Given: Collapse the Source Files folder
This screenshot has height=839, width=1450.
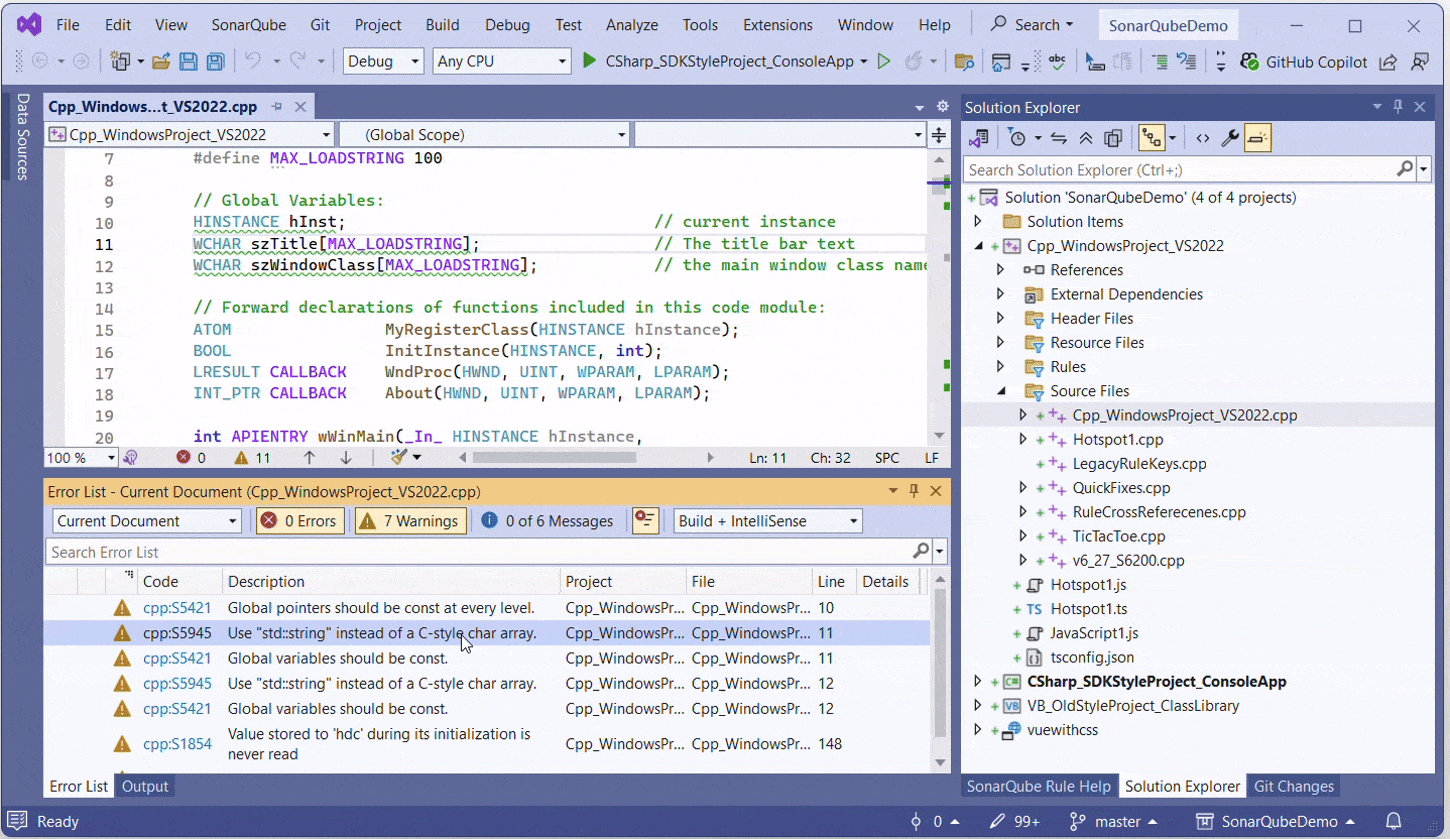Looking at the screenshot, I should coord(1000,391).
